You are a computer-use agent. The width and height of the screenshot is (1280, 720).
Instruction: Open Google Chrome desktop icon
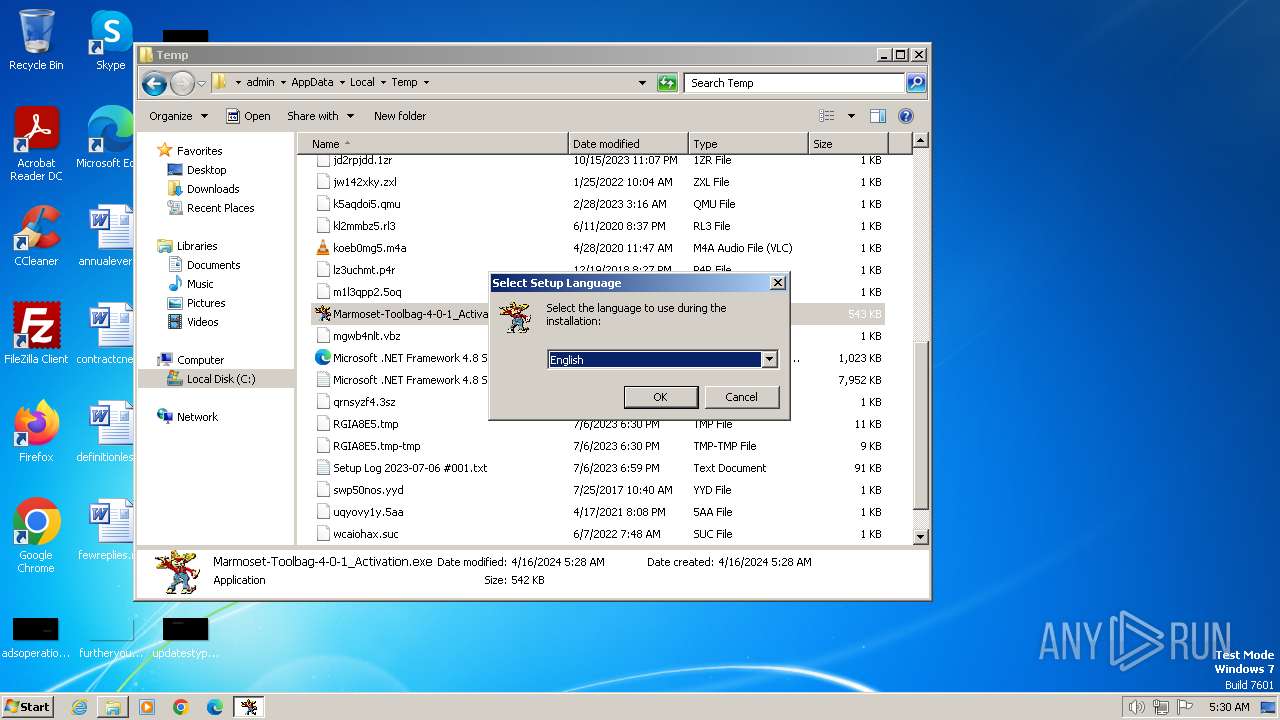click(x=36, y=535)
